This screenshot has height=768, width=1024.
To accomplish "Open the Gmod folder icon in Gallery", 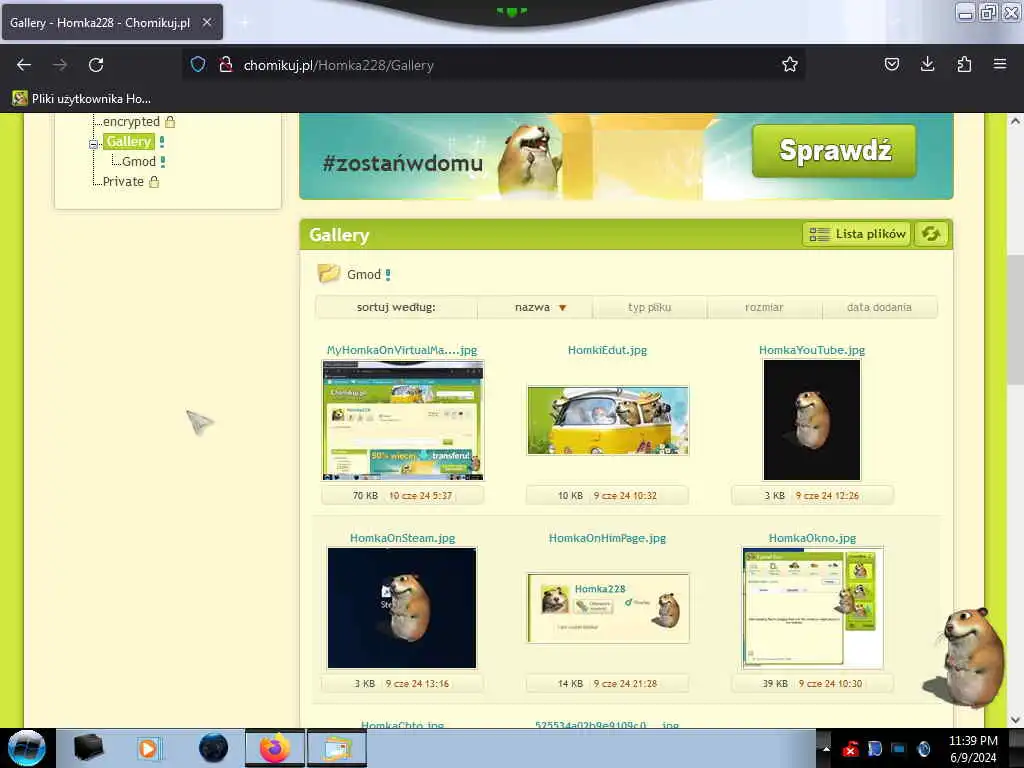I will point(328,273).
